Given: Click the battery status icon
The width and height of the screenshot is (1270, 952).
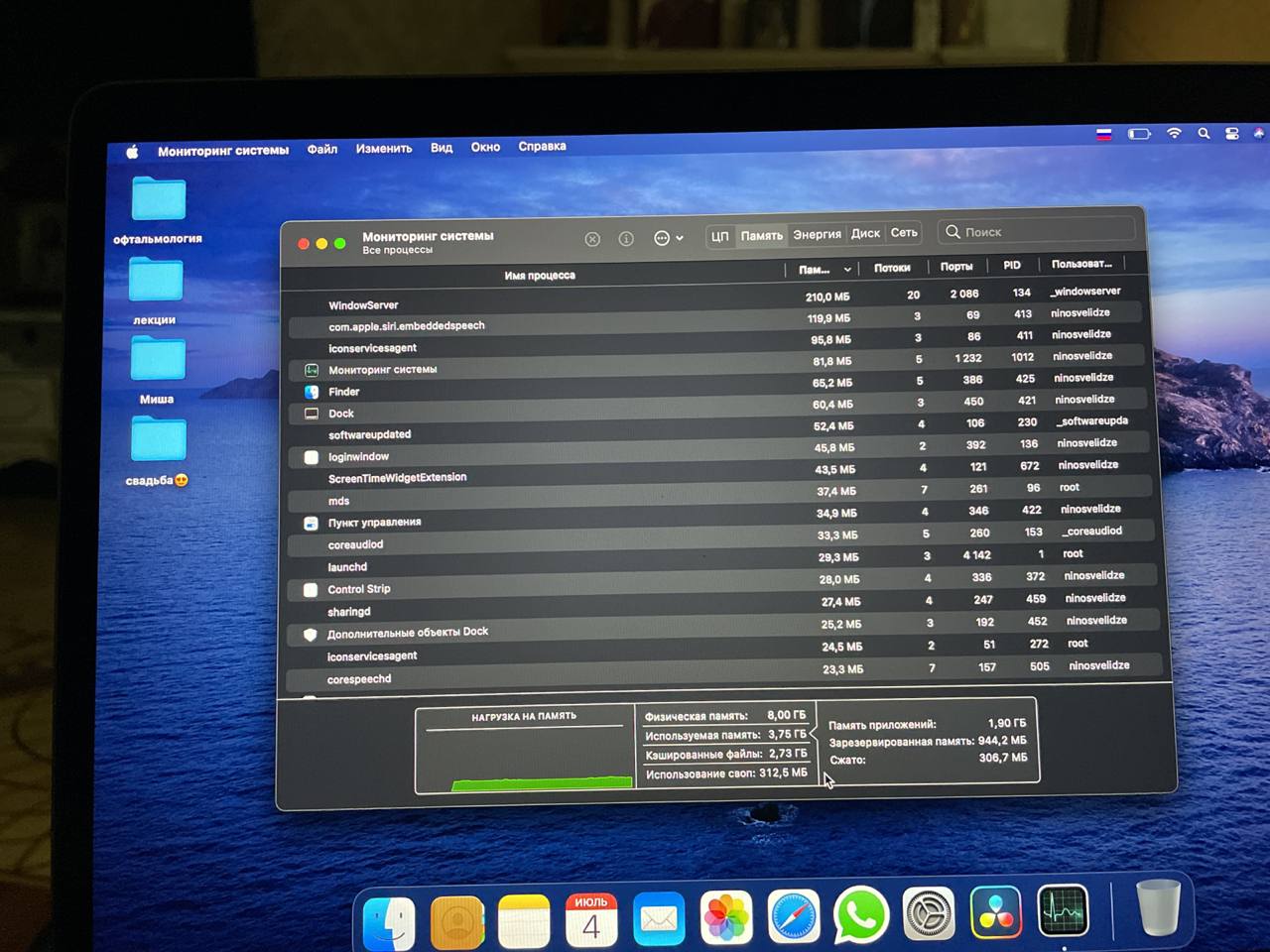Looking at the screenshot, I should (1139, 134).
